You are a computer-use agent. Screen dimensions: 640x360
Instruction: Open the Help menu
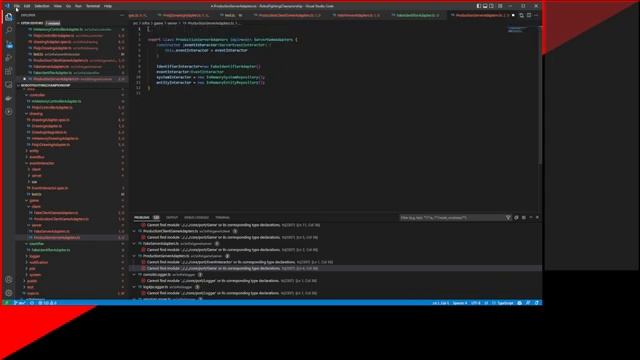click(x=108, y=6)
